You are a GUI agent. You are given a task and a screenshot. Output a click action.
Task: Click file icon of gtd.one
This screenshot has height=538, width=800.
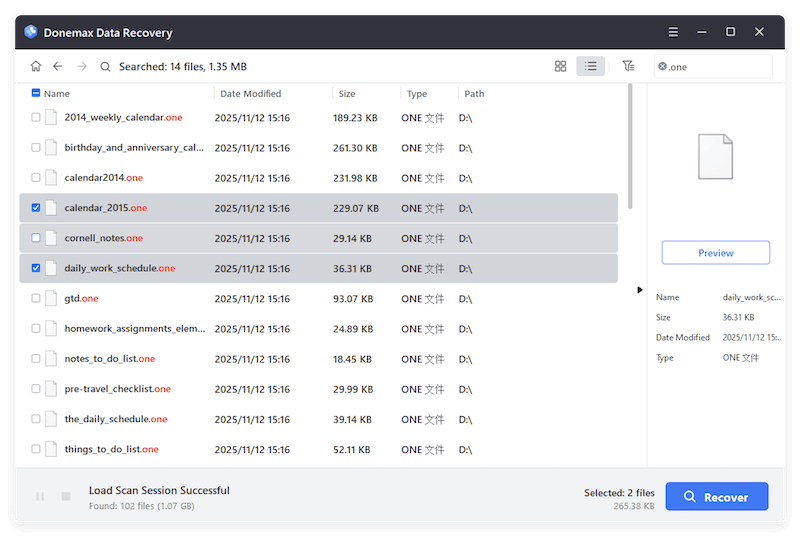[x=51, y=298]
